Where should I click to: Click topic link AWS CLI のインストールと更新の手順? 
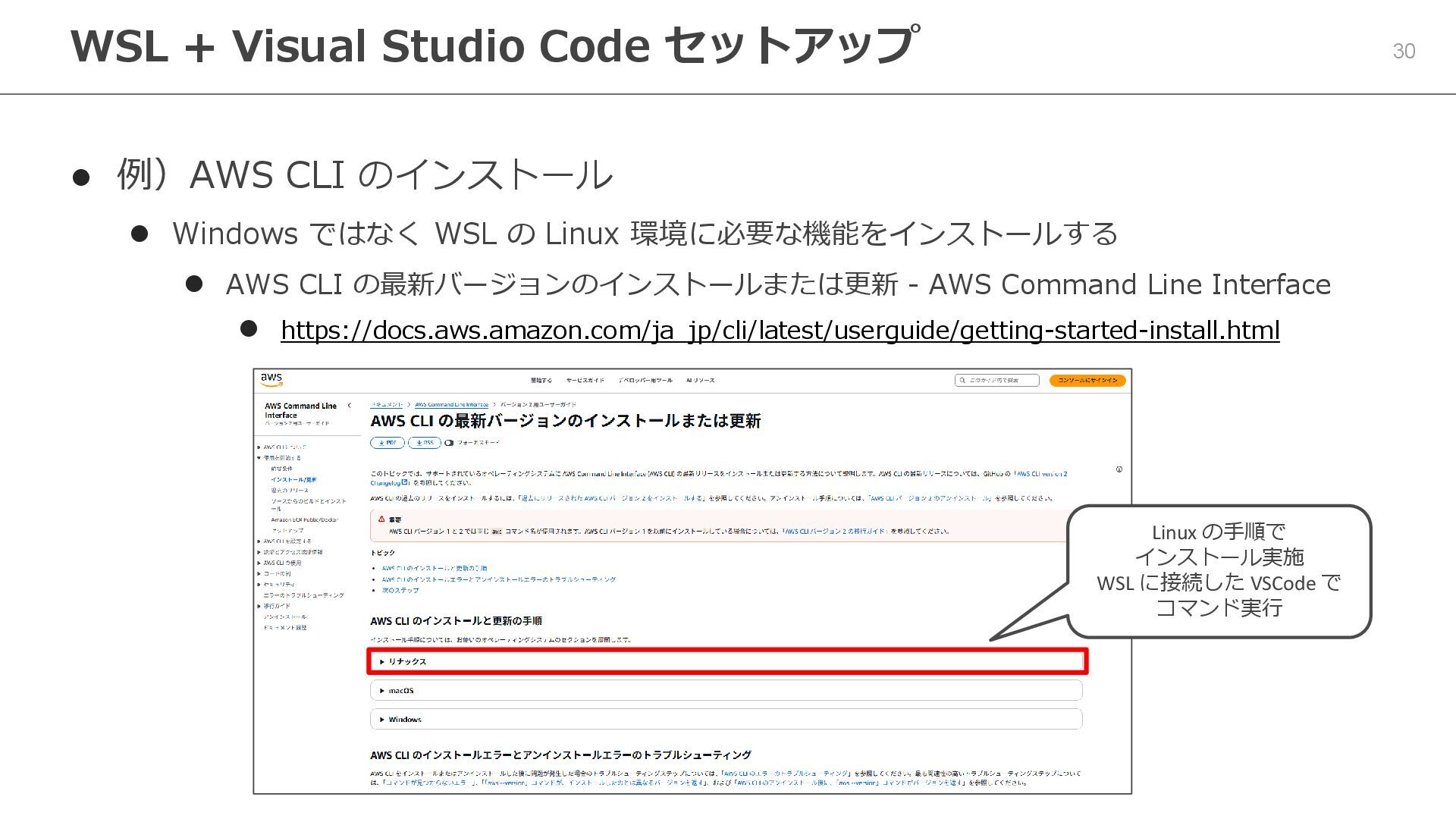click(435, 568)
